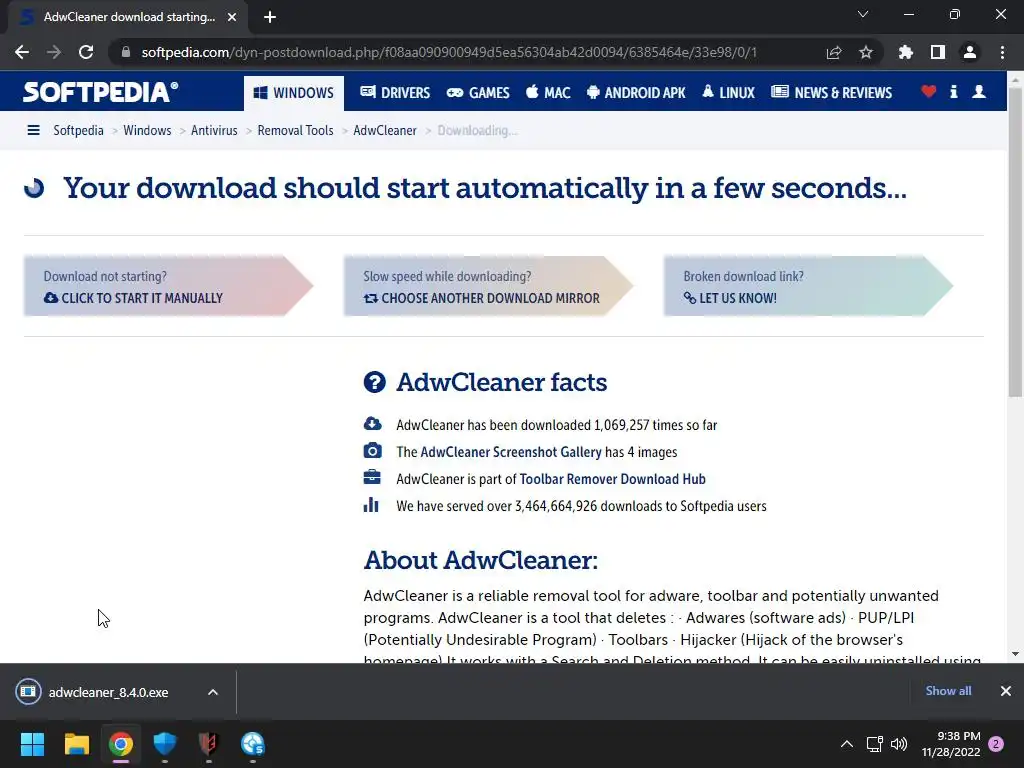Screen dimensions: 1024x768
Task: Click the Chrome taskbar icon
Action: point(121,744)
